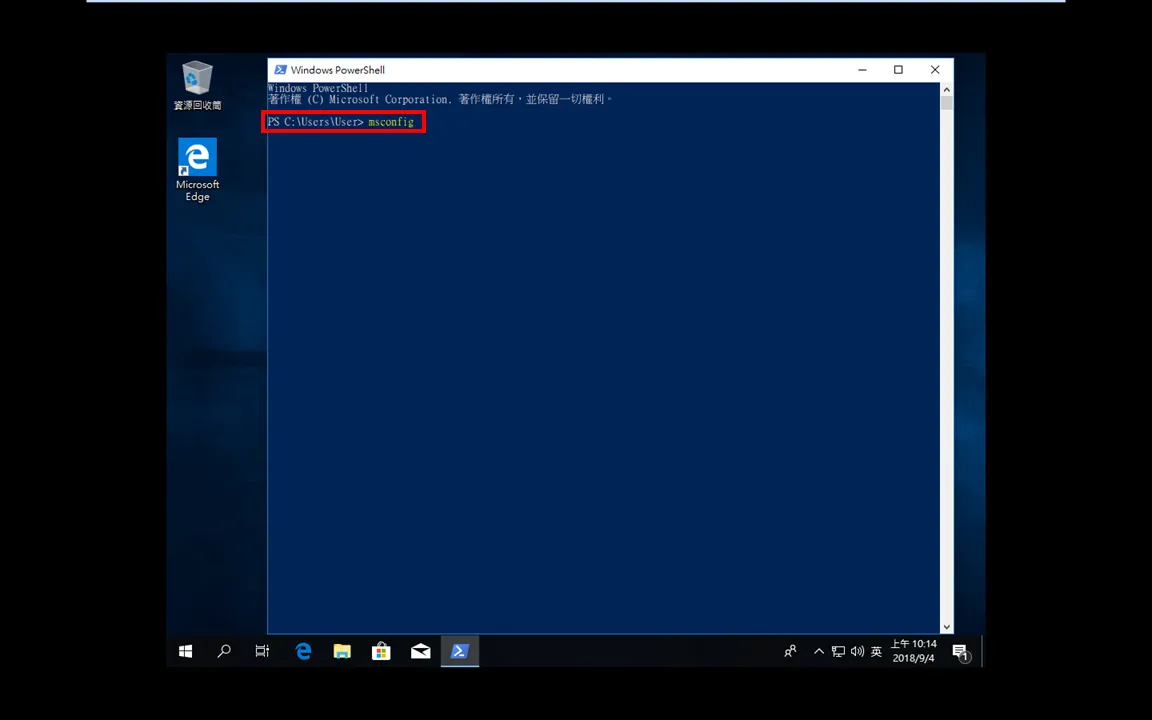Click the Show desktop strip
The width and height of the screenshot is (1152, 720).
(982, 651)
